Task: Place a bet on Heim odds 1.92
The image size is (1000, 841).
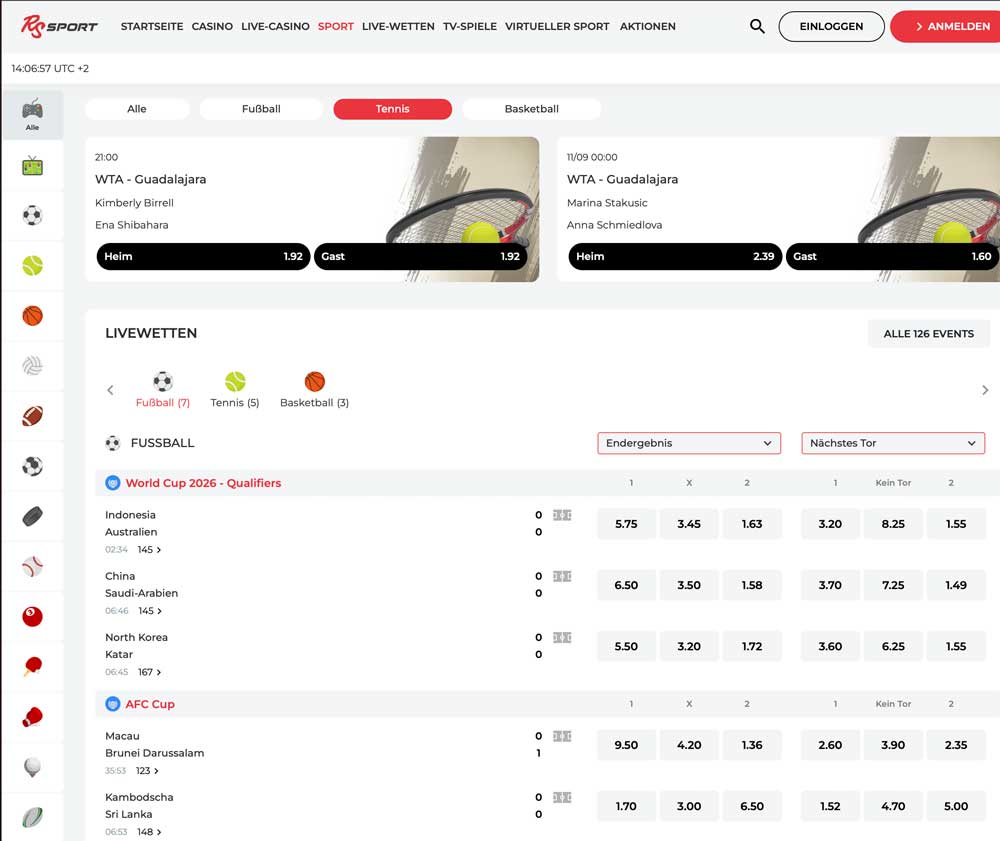Action: pos(202,257)
